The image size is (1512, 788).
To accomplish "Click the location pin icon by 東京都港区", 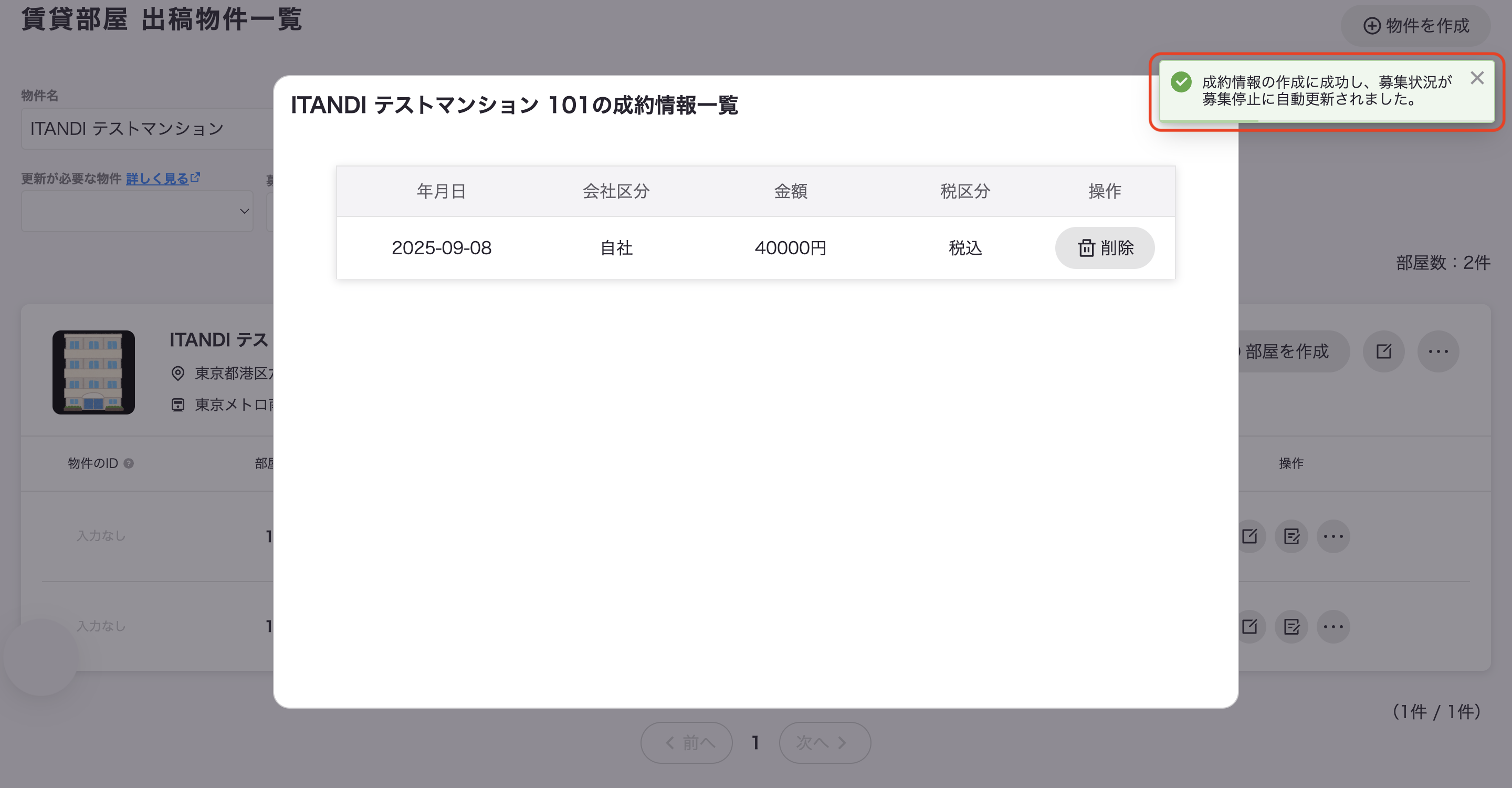I will pyautogui.click(x=178, y=373).
